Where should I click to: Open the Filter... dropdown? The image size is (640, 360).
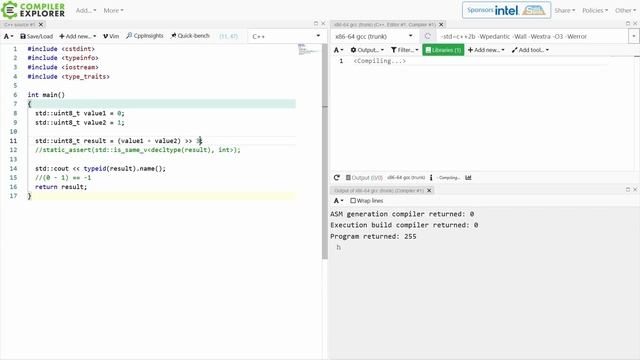pyautogui.click(x=404, y=50)
